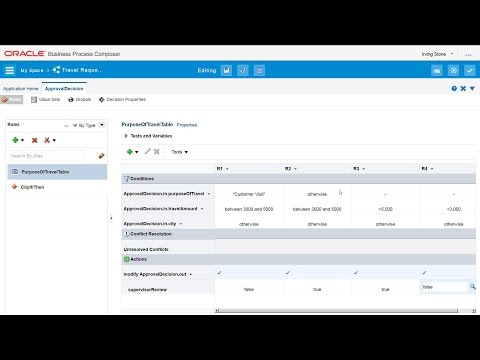This screenshot has width=480, height=360.
Task: Open the ApprovalDecision.in.city condition dropdown arrow
Action: pos(181,224)
